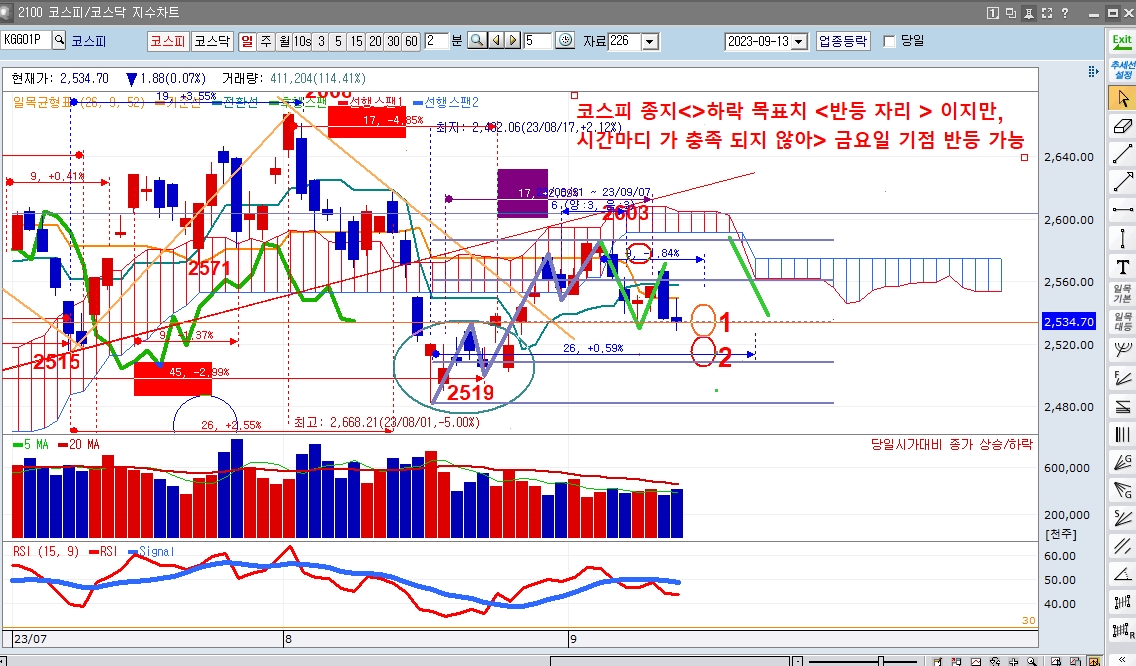Image resolution: width=1136 pixels, height=666 pixels.
Task: Click the Exit button in the drawing toolbar
Action: (x=1122, y=41)
